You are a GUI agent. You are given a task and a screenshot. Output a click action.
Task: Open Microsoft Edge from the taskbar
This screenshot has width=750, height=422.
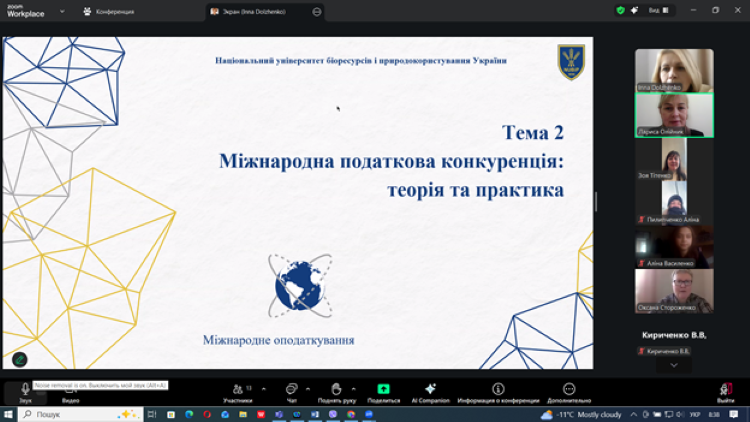[189, 414]
